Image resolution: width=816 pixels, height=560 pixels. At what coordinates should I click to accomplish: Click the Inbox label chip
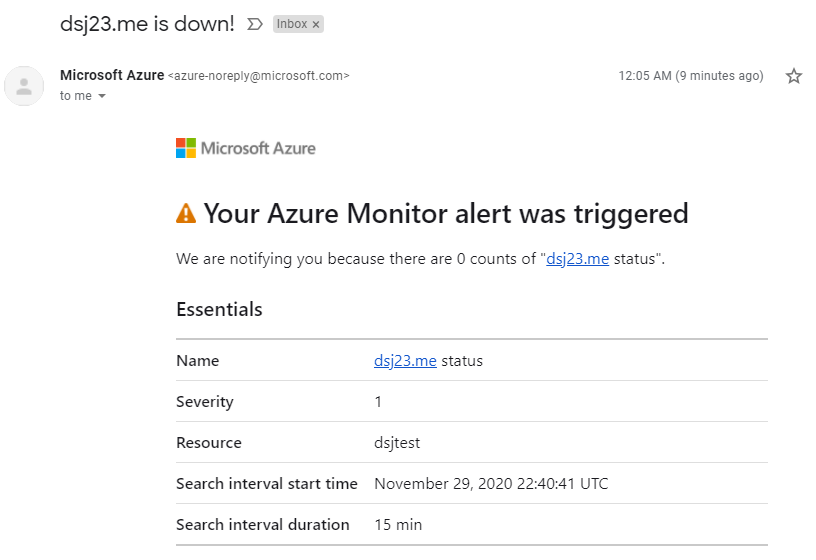tap(291, 23)
